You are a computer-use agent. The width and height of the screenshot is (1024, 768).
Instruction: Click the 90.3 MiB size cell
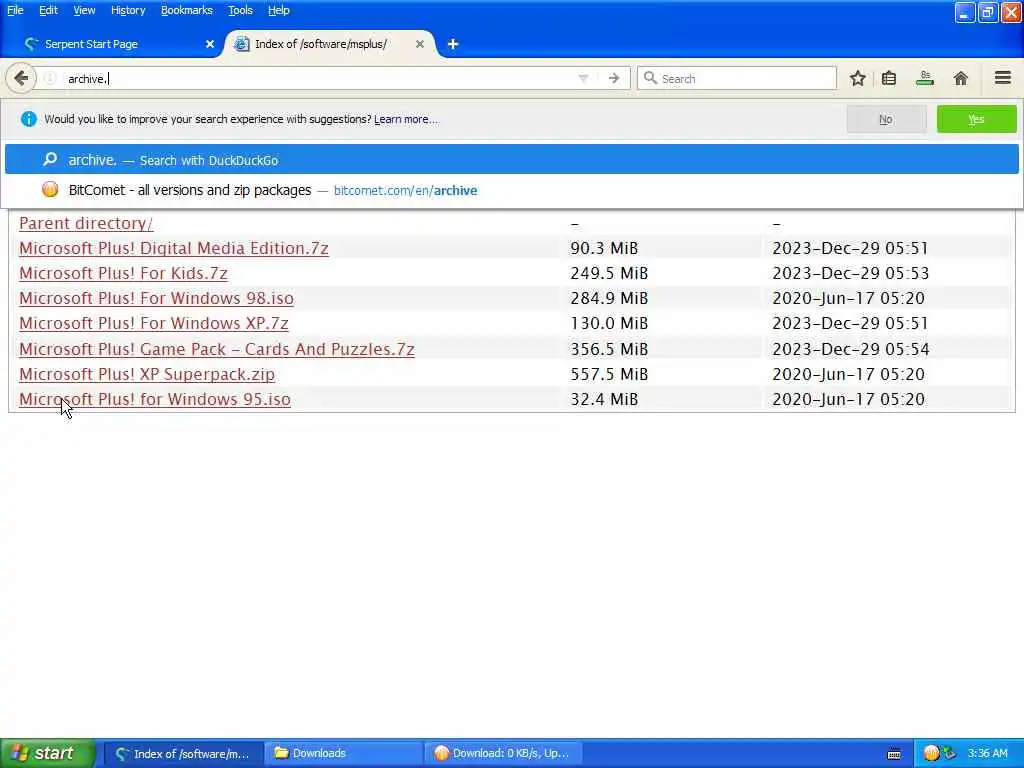tap(604, 248)
